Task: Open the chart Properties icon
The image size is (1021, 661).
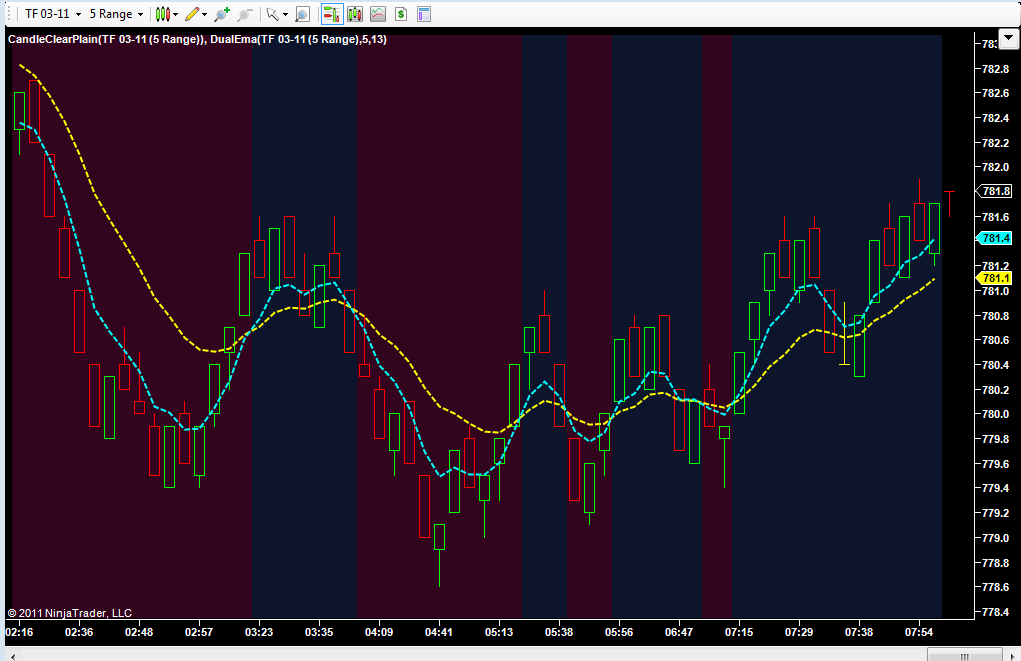Action: pyautogui.click(x=424, y=14)
